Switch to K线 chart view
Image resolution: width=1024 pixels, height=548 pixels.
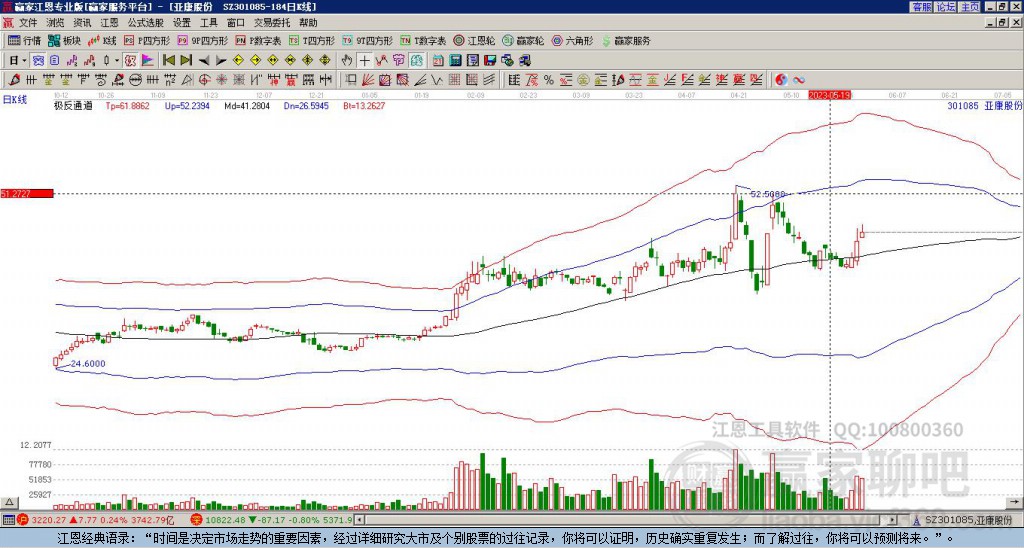(102, 40)
